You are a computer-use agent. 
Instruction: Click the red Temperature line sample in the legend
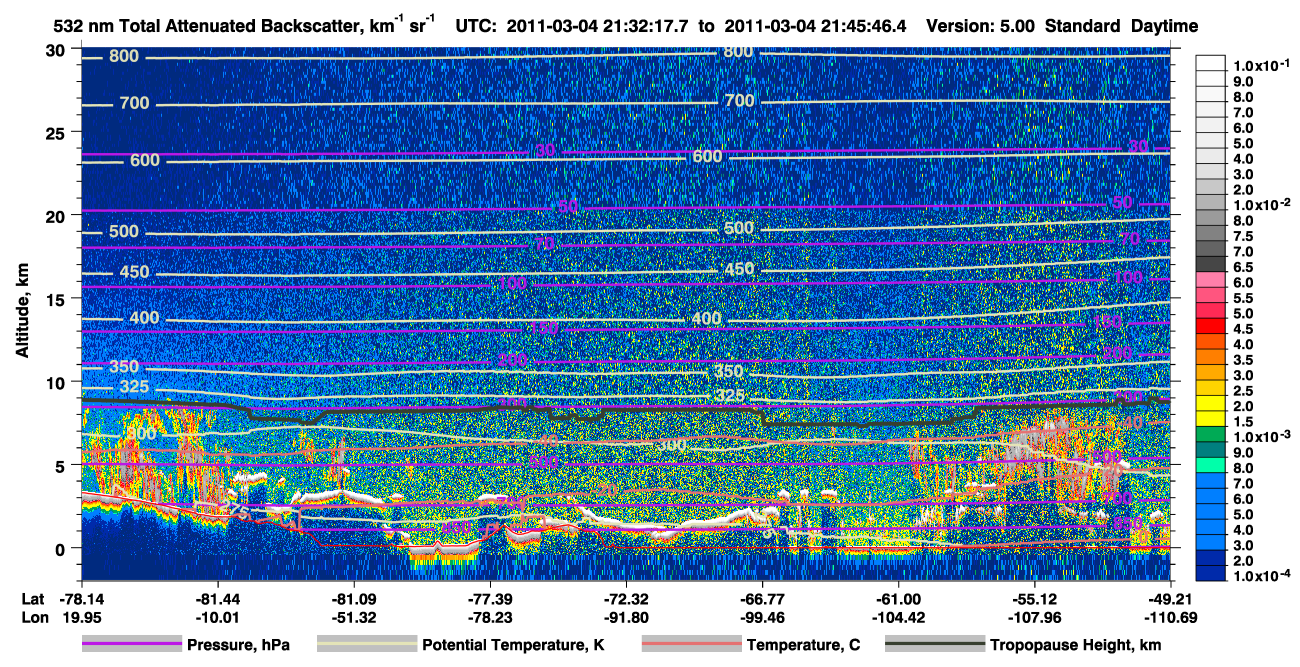coord(691,645)
